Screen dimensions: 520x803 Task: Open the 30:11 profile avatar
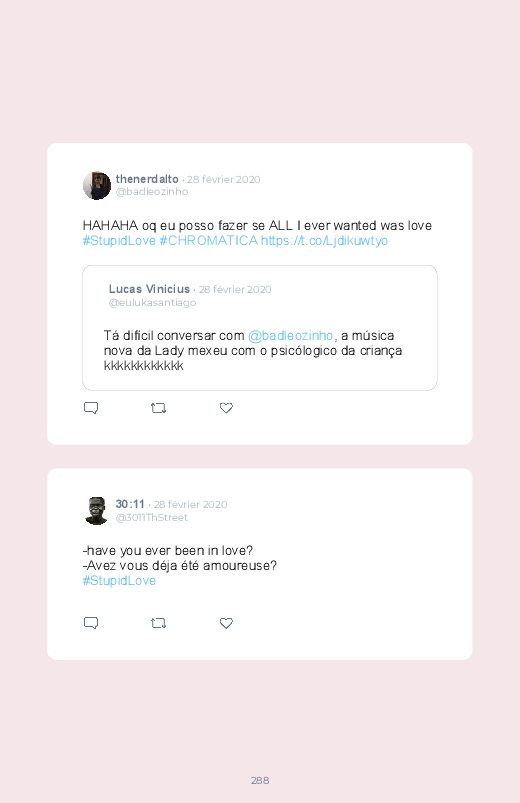pos(97,511)
